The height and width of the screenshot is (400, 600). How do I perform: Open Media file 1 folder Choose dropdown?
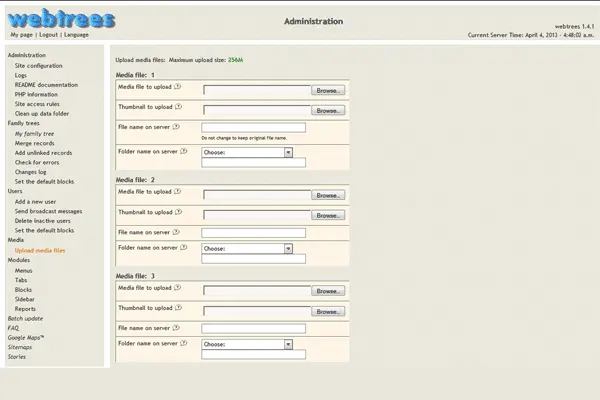pos(246,152)
